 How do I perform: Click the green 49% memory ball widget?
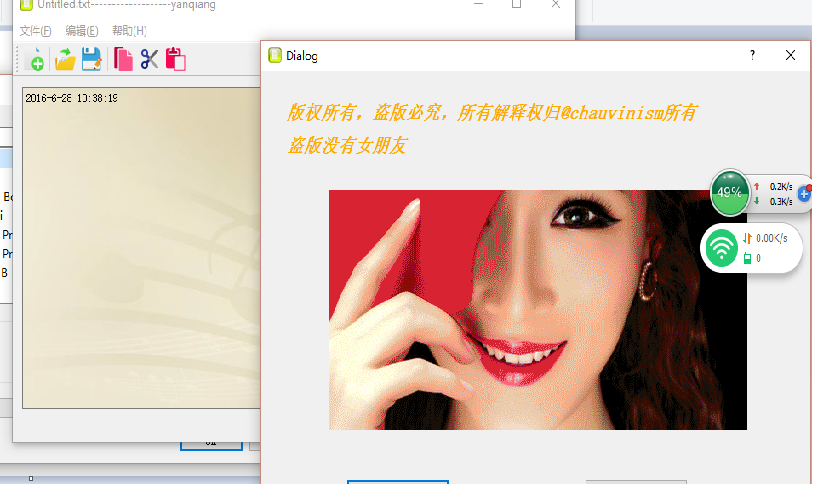[730, 193]
